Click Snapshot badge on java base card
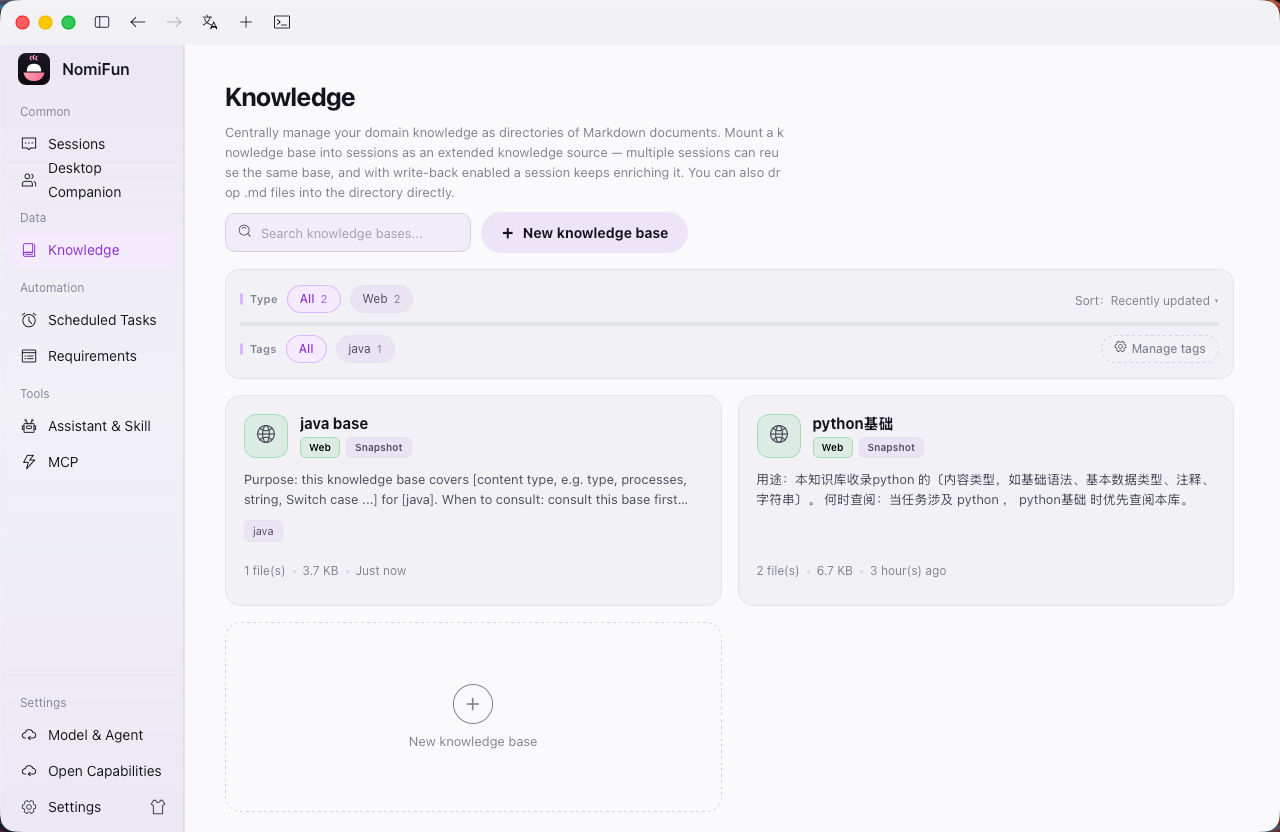The image size is (1280, 832). coord(379,448)
